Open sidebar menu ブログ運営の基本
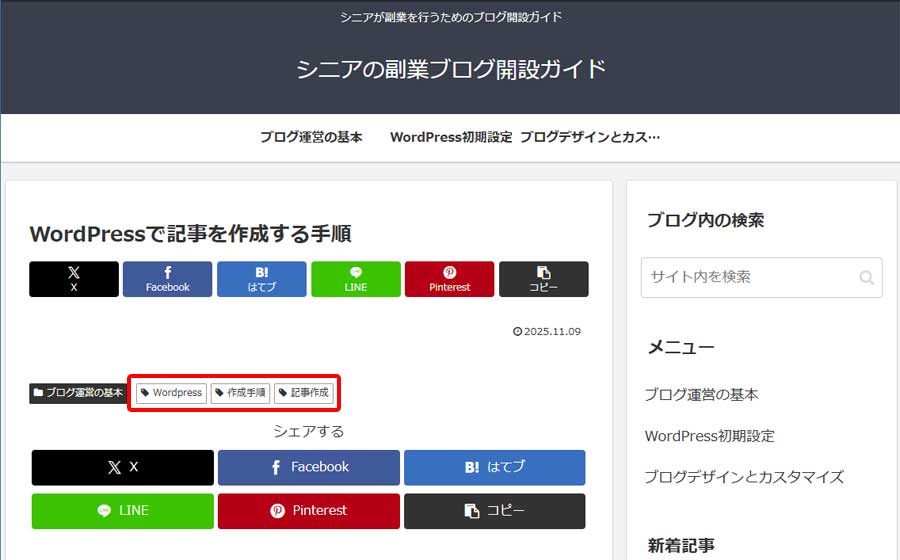 pyautogui.click(x=701, y=395)
